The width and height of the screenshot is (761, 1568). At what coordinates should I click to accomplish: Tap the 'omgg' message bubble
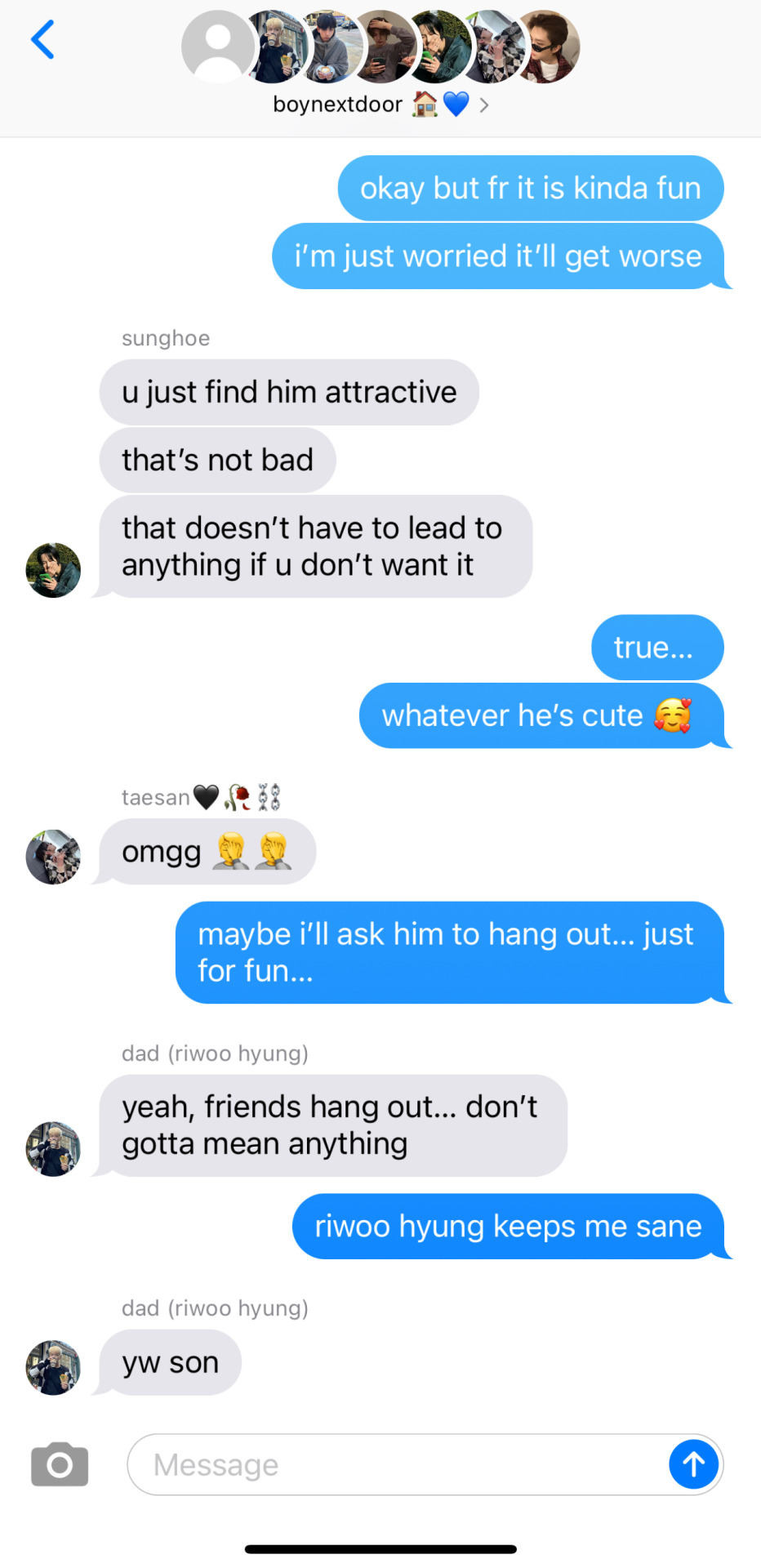tap(207, 852)
